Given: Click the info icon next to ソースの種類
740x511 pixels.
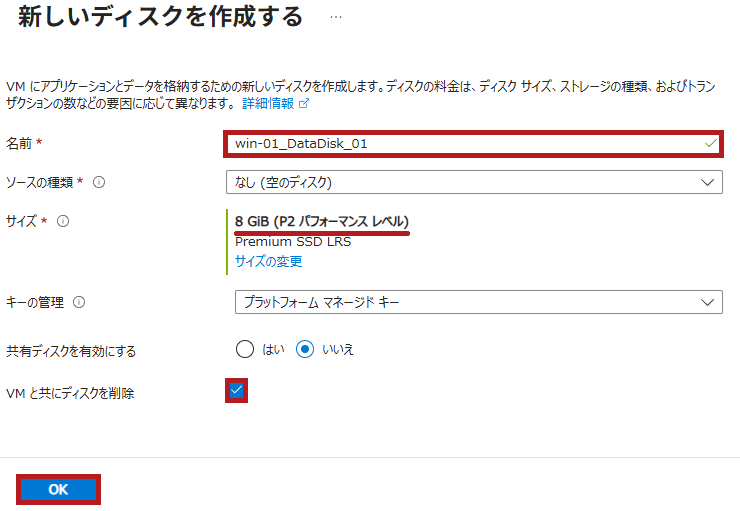Looking at the screenshot, I should click(99, 182).
